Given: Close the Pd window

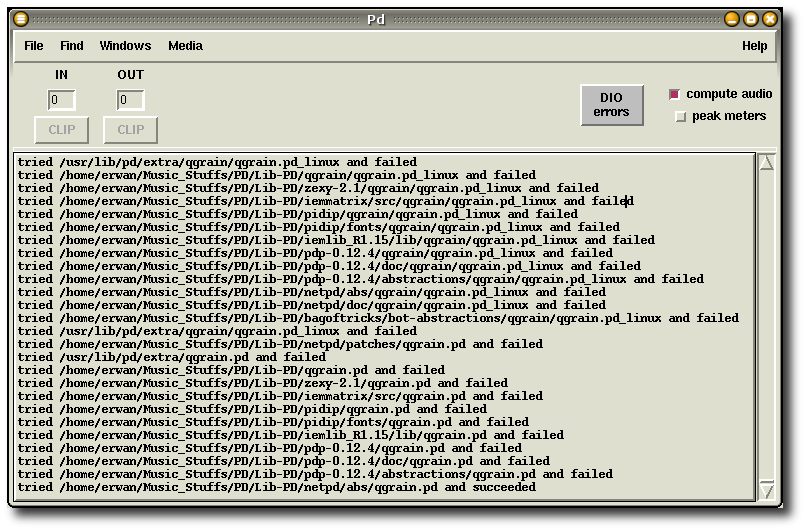Looking at the screenshot, I should tap(770, 20).
